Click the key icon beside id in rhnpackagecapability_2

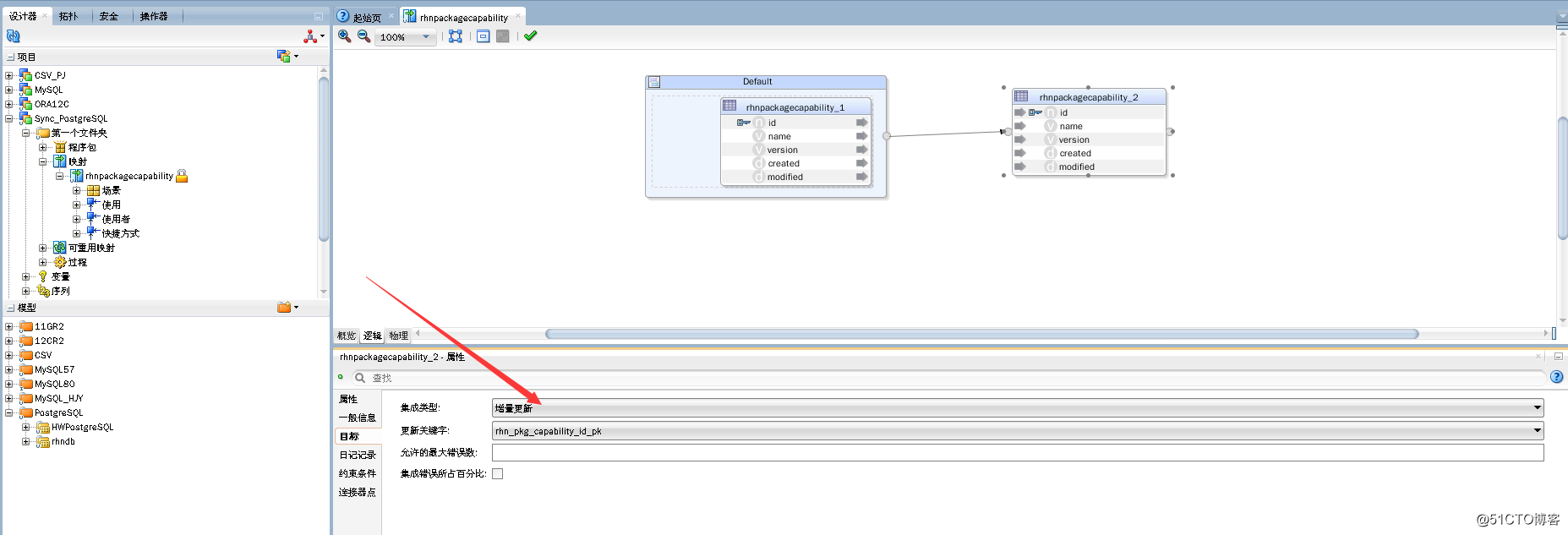pyautogui.click(x=1035, y=112)
